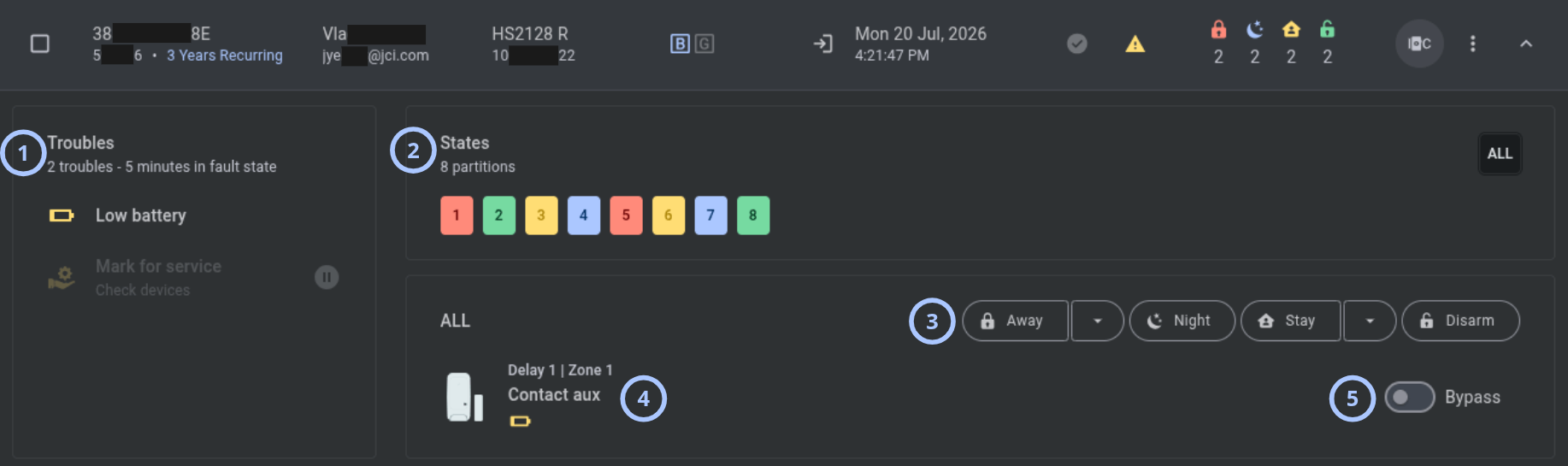Click the red locked padlock icon
The image size is (1568, 466).
[x=1218, y=30]
